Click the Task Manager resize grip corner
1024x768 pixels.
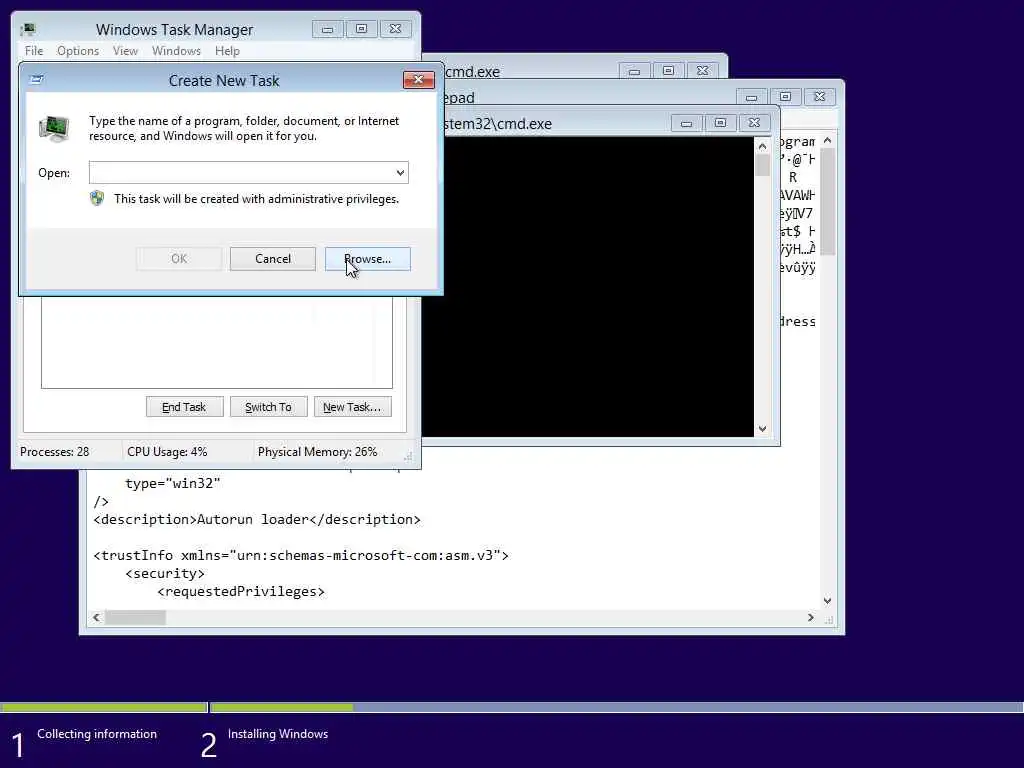point(408,456)
